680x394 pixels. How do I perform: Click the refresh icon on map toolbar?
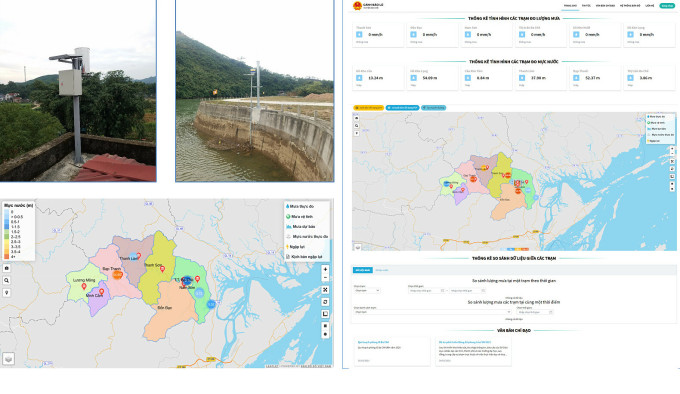click(x=325, y=302)
